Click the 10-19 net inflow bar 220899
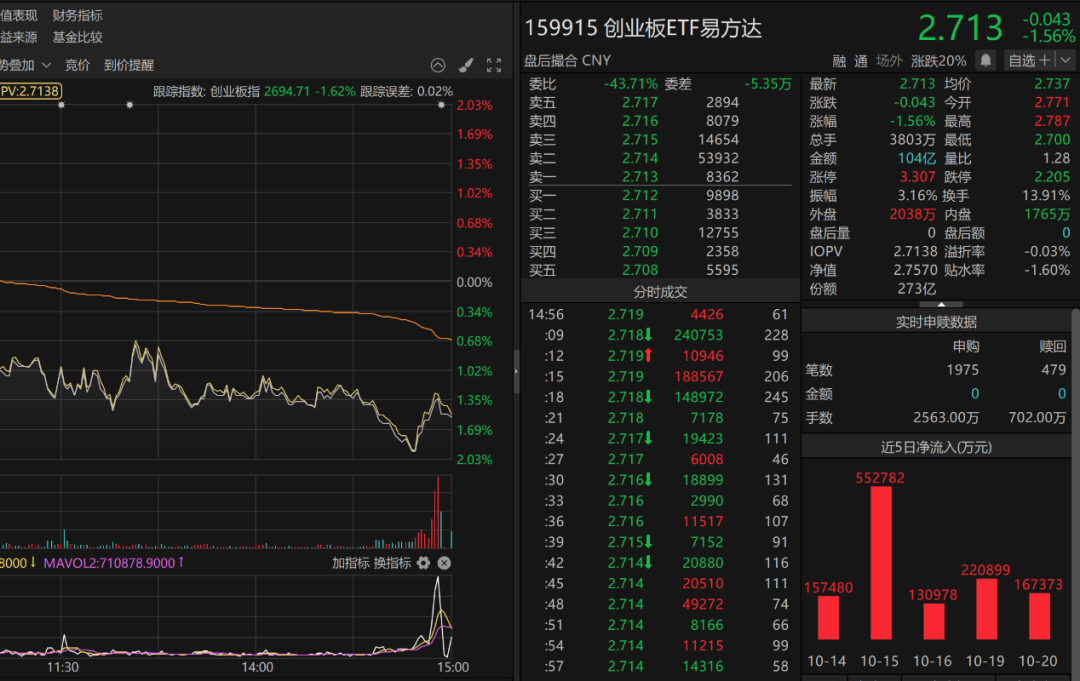 987,609
